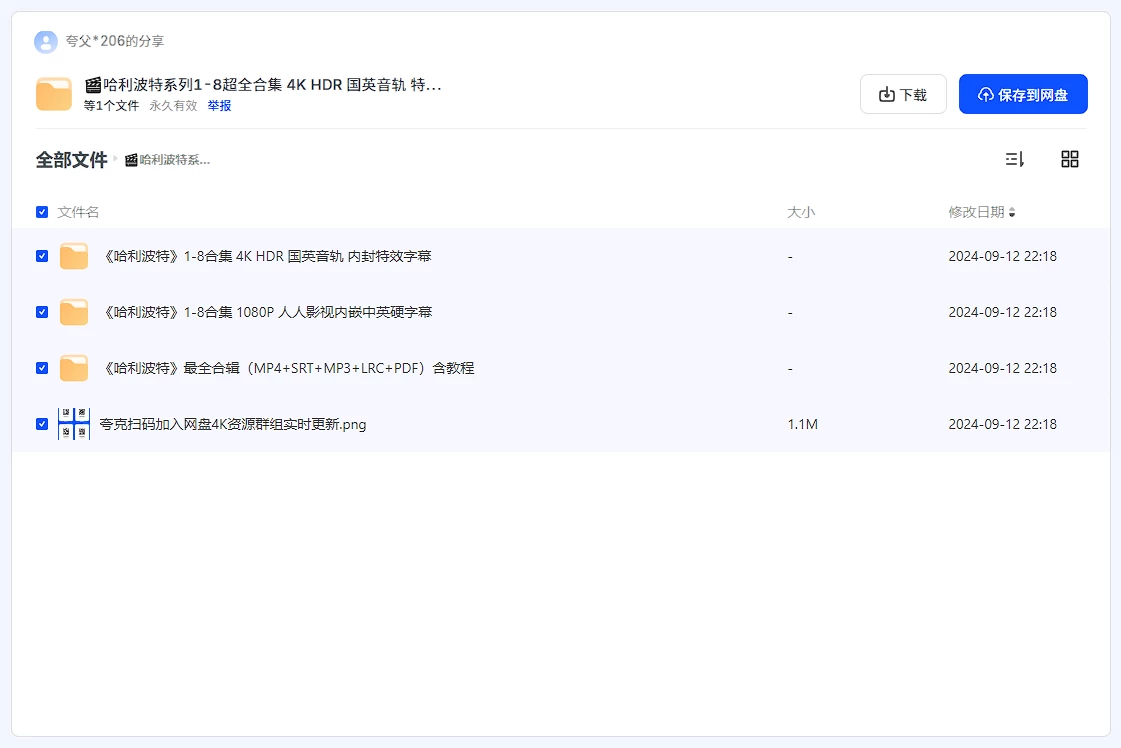
Task: Click folder icon for 4K HDR 合集
Action: [74, 256]
